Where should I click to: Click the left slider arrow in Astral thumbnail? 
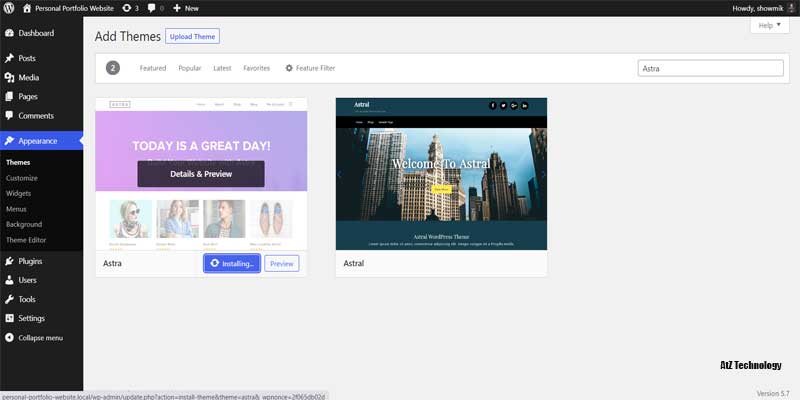click(340, 174)
